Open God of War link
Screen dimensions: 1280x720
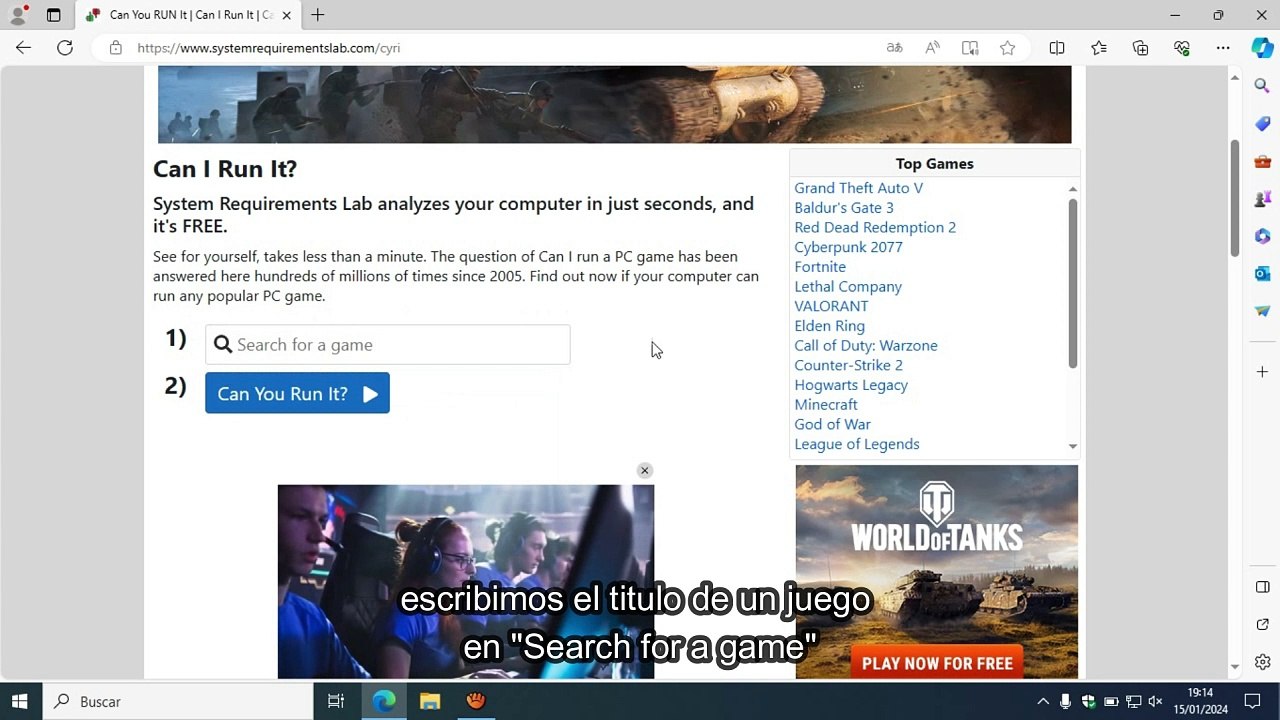point(832,424)
